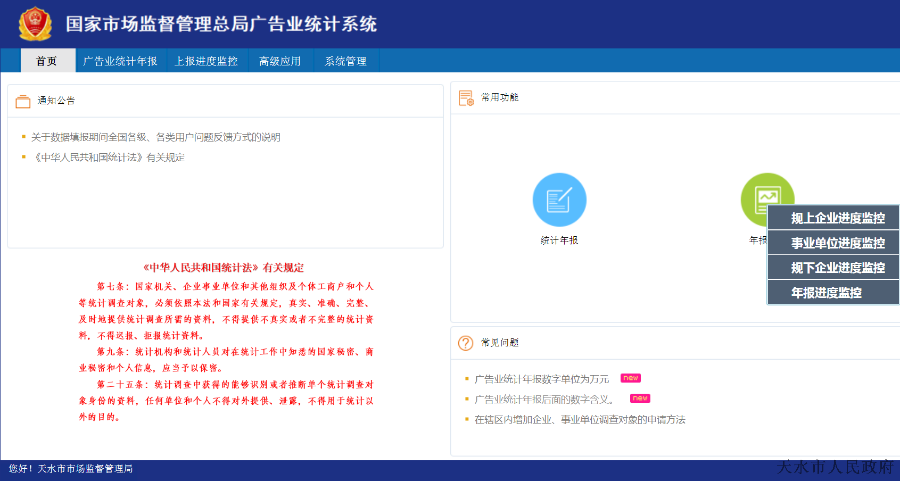This screenshot has width=900, height=481.
Task: Expand the 上报进度监控 navigation menu
Action: (x=206, y=61)
